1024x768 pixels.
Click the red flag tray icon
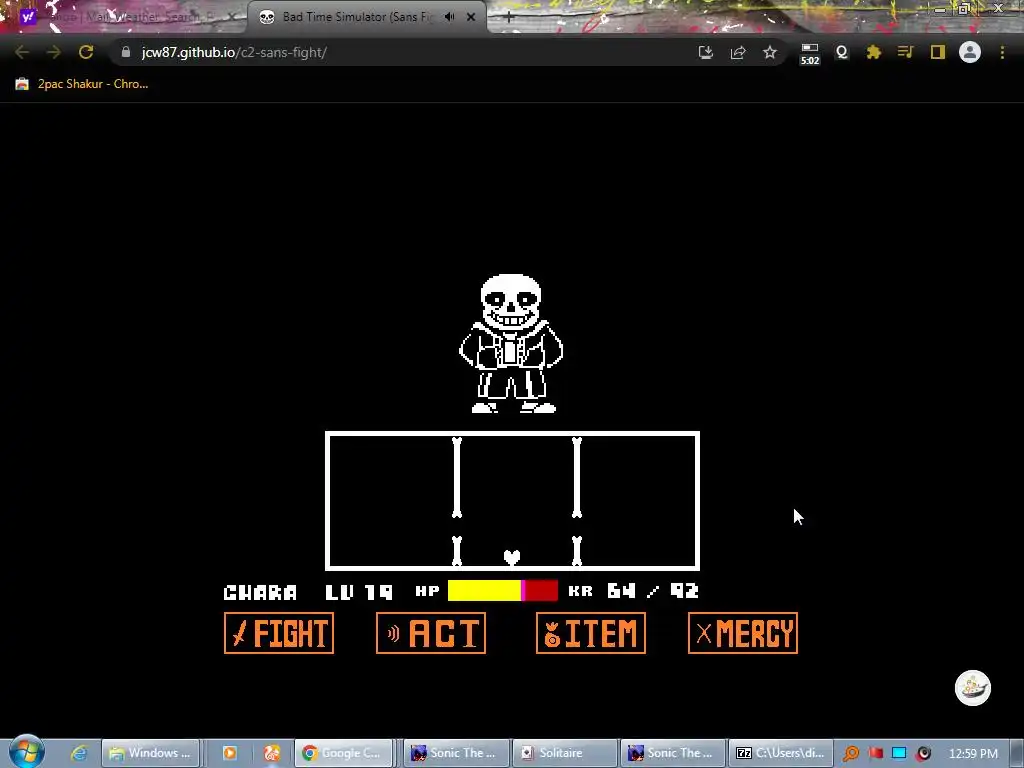[x=876, y=753]
